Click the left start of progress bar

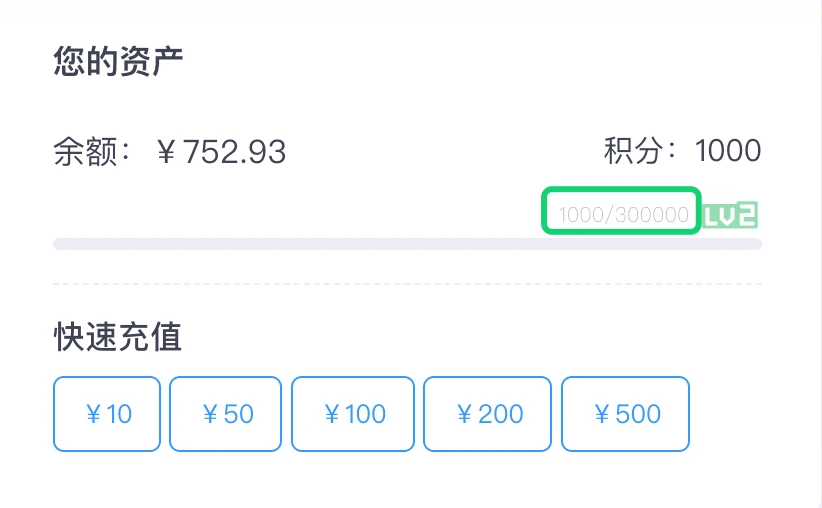pos(60,244)
